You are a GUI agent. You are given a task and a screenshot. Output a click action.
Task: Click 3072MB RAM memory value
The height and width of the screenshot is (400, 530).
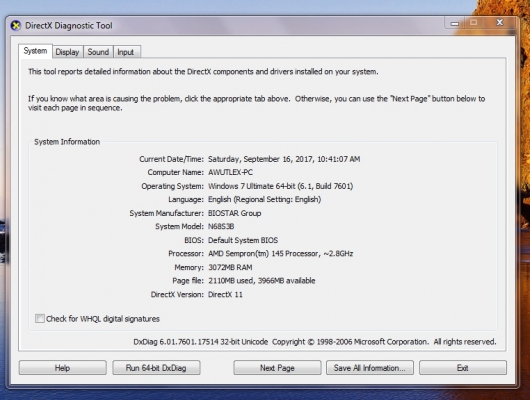[230, 267]
